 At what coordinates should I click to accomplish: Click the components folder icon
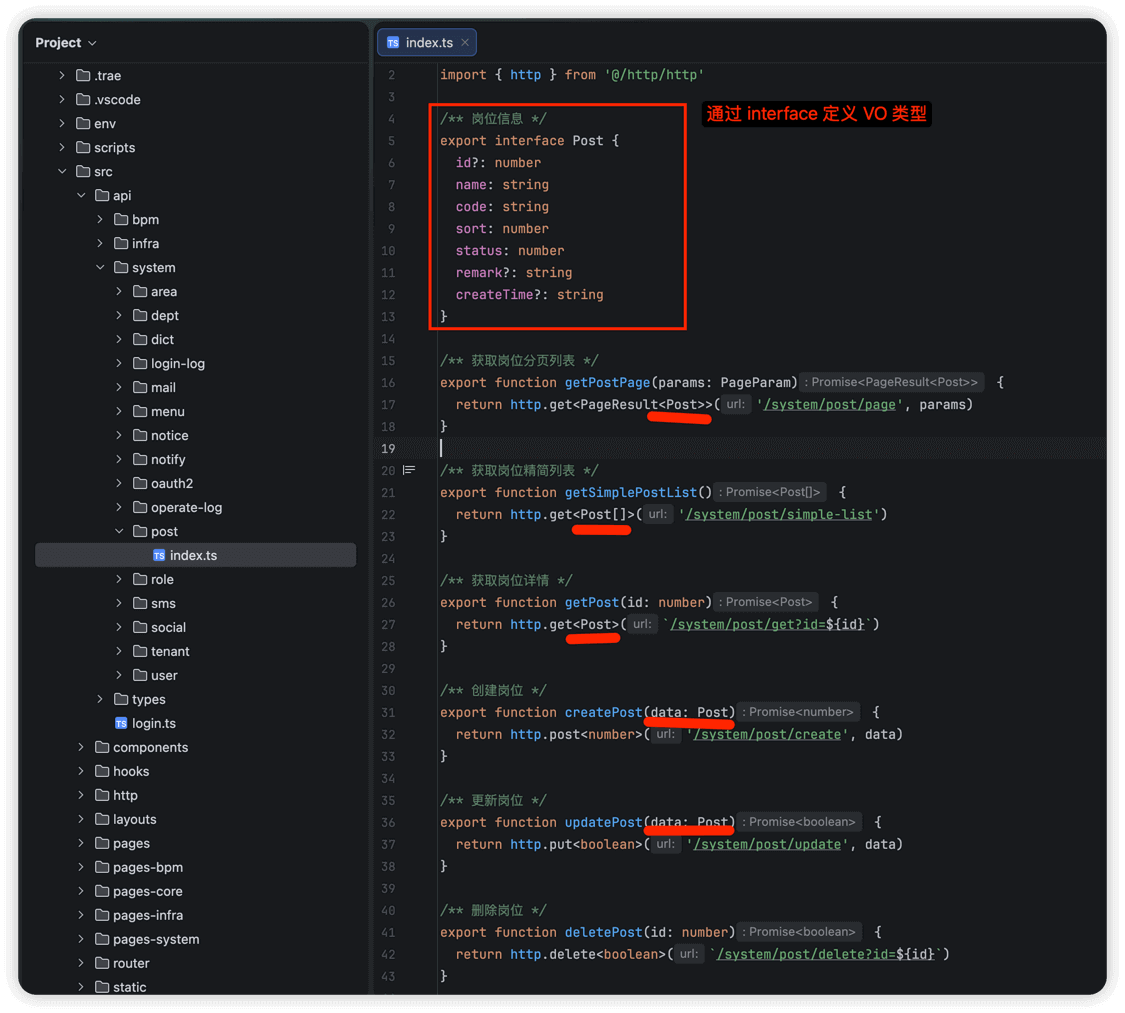tap(102, 747)
